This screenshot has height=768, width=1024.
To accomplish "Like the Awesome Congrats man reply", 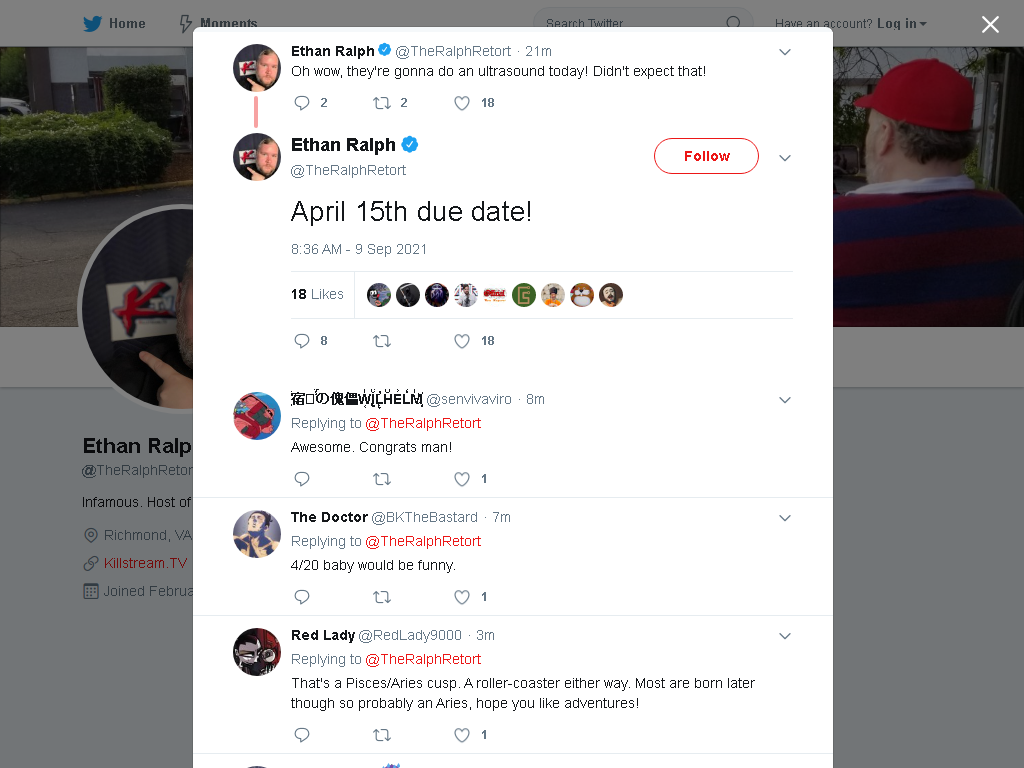I will click(462, 479).
